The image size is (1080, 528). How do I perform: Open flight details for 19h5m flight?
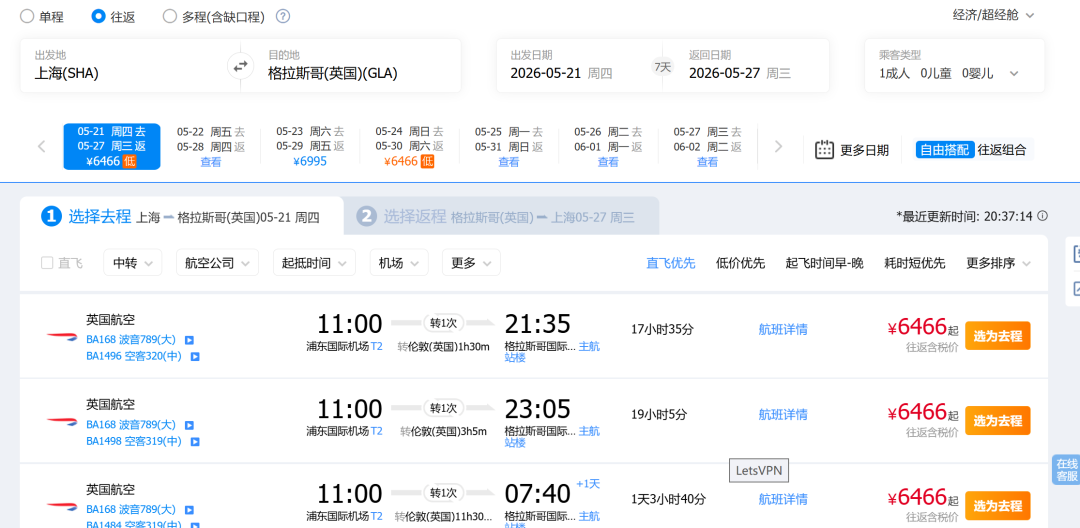[783, 414]
